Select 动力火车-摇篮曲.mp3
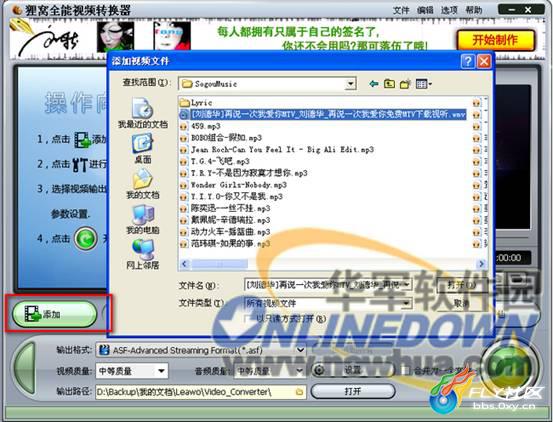553x422 pixels. [x=225, y=232]
